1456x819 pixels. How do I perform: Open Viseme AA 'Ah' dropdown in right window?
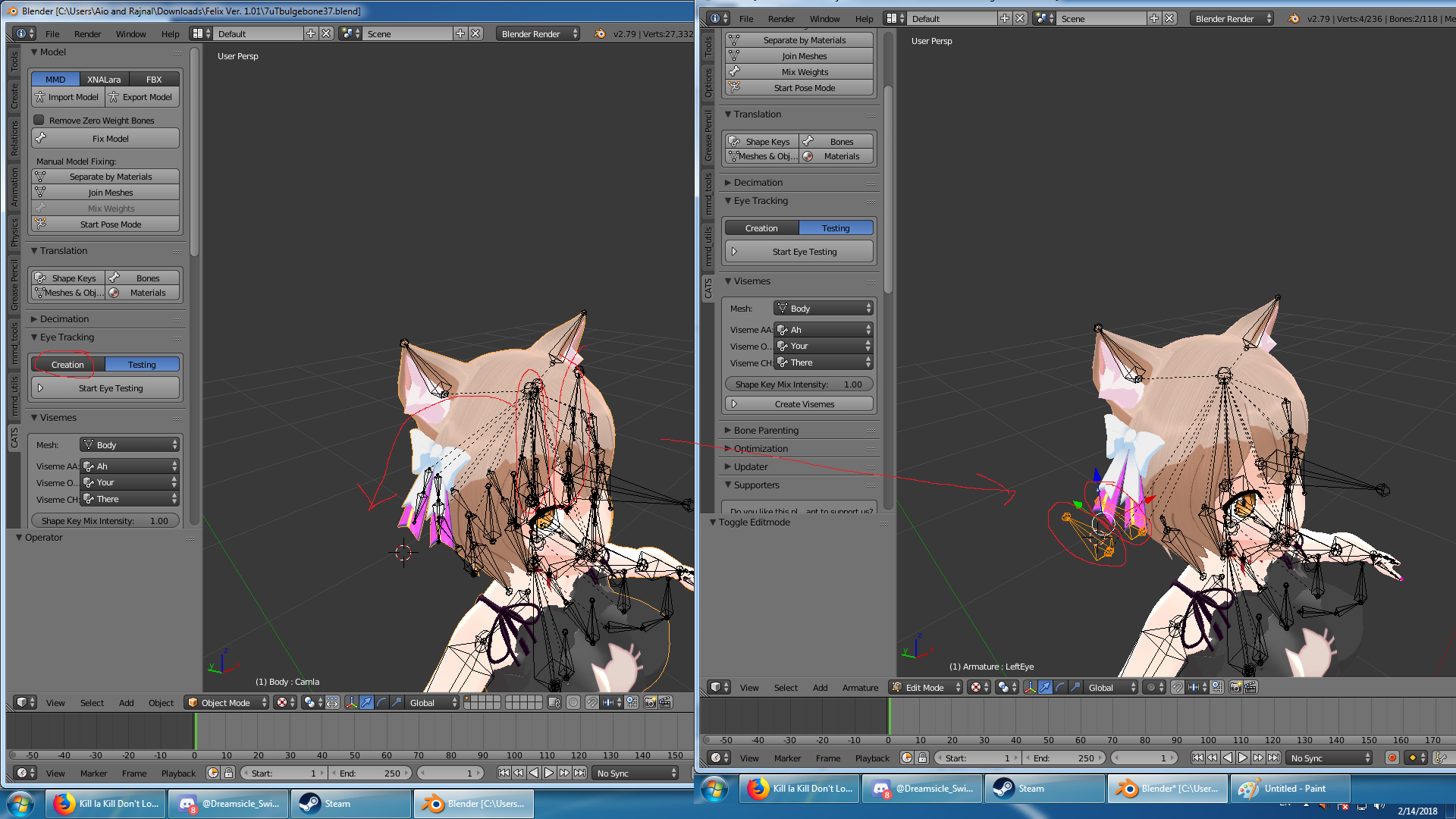(x=824, y=330)
